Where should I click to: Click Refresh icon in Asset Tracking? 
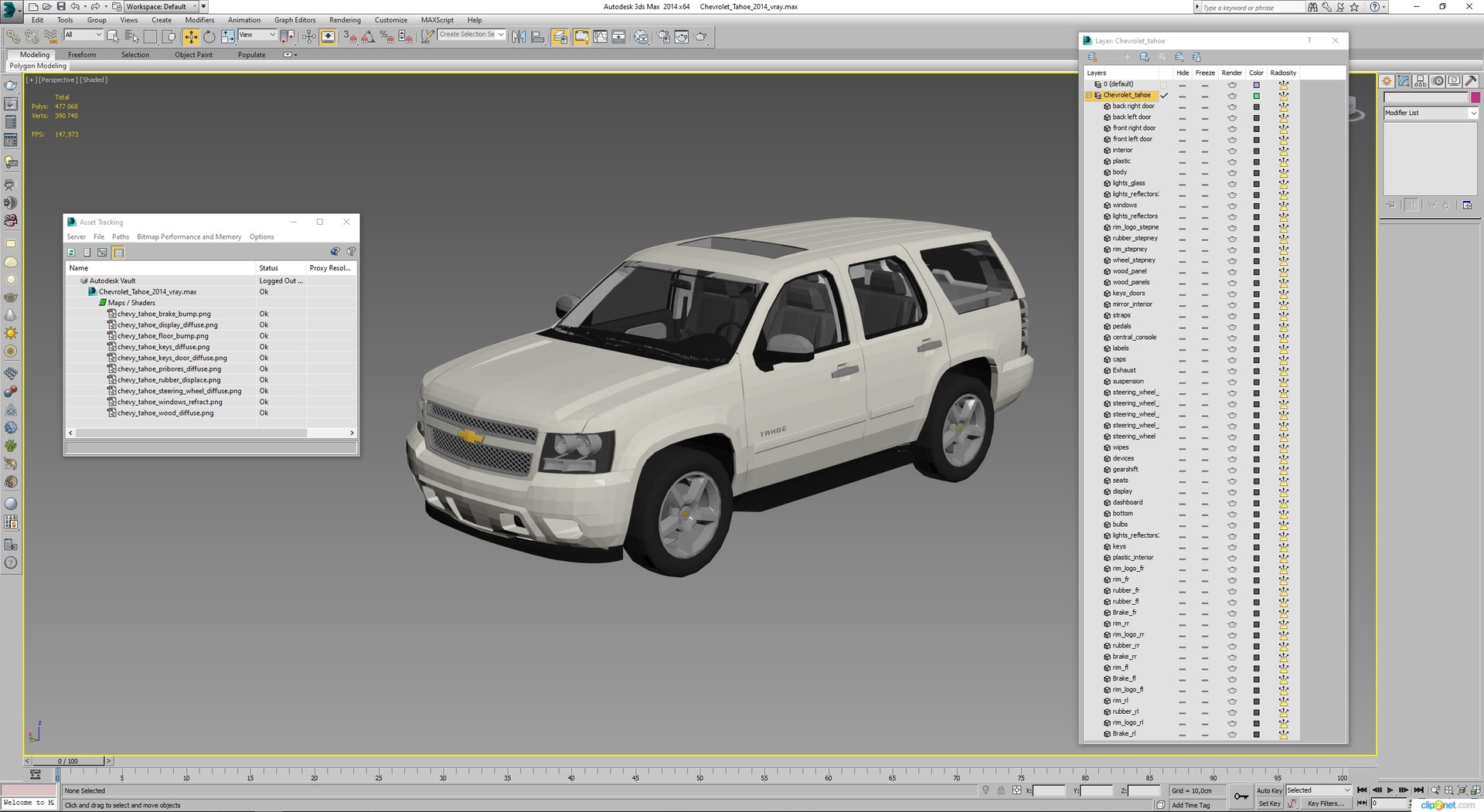72,253
